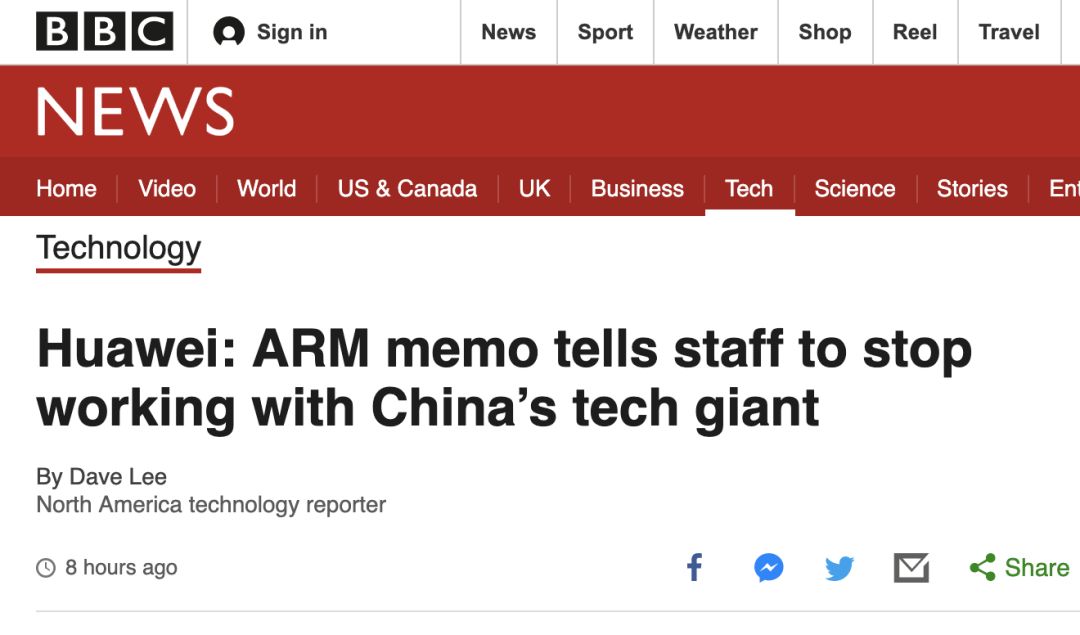Click the Sign in account avatar icon
The image size is (1080, 635).
pyautogui.click(x=229, y=32)
